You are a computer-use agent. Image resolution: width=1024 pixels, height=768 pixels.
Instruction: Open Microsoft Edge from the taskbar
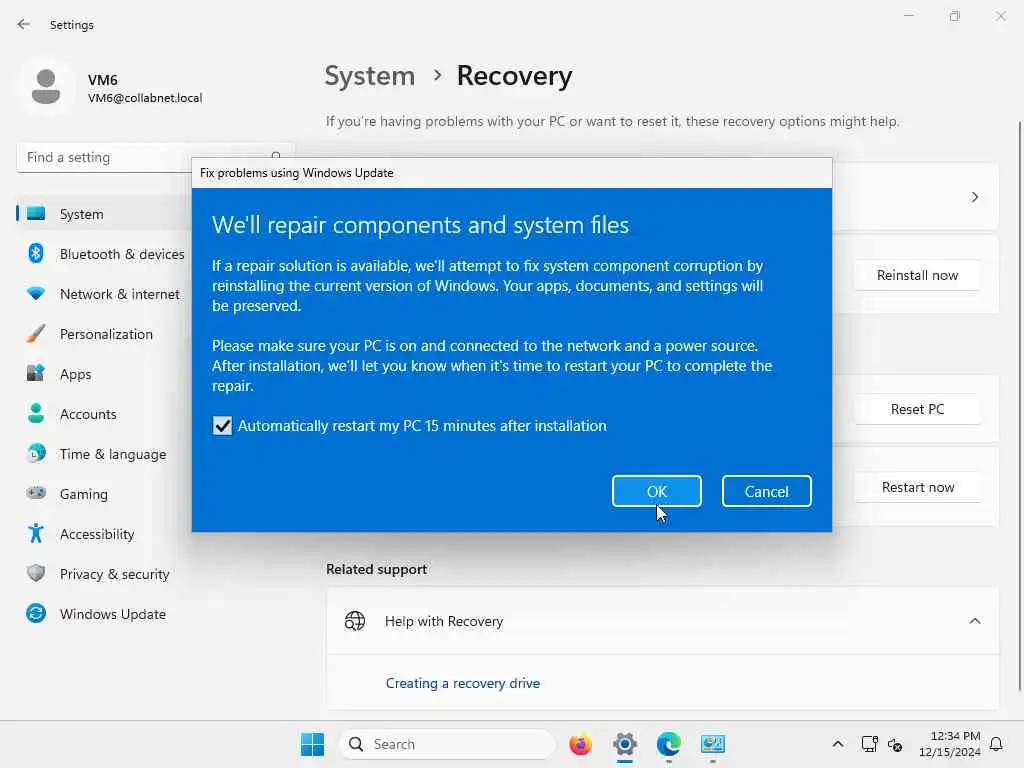(x=668, y=744)
